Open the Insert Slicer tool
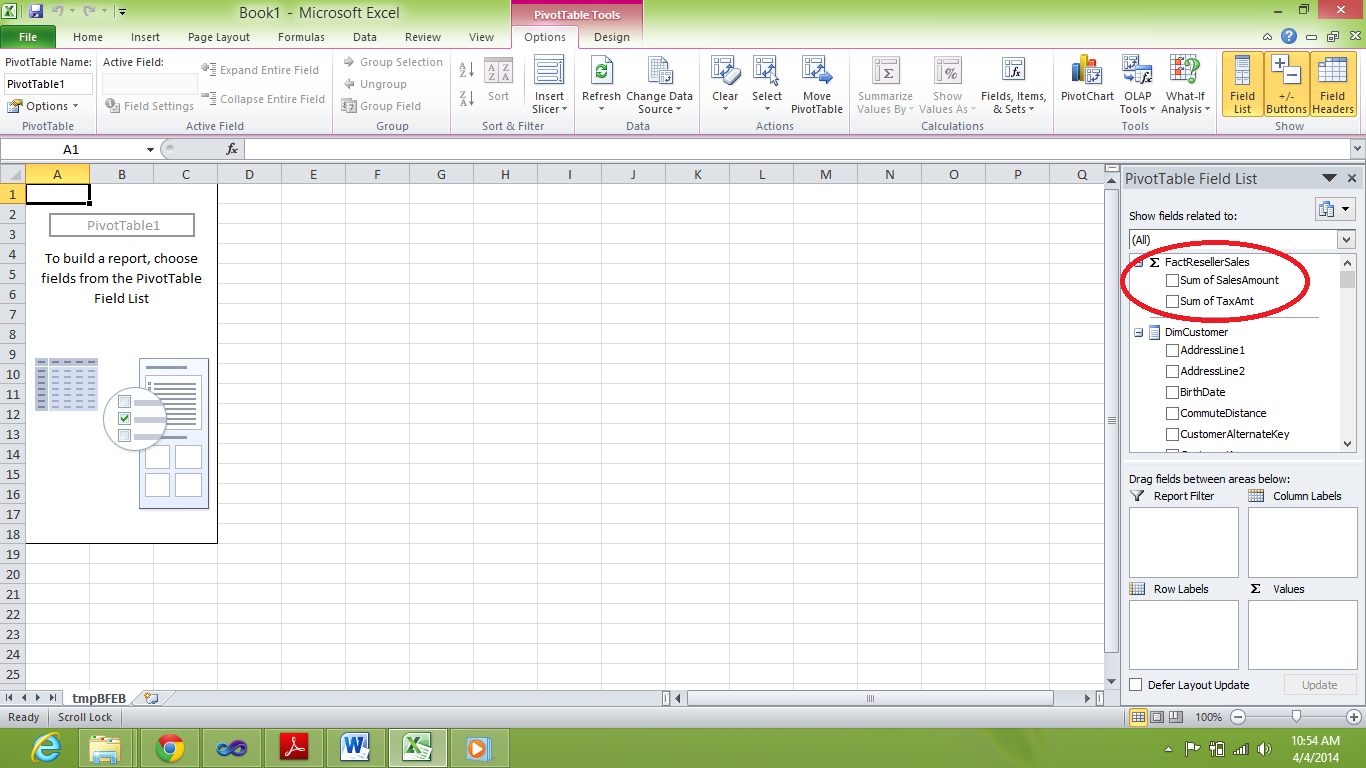 (x=549, y=86)
